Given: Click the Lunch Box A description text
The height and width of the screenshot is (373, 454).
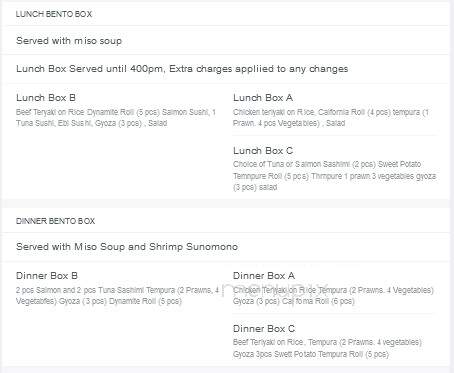Looking at the screenshot, I should (x=331, y=117).
